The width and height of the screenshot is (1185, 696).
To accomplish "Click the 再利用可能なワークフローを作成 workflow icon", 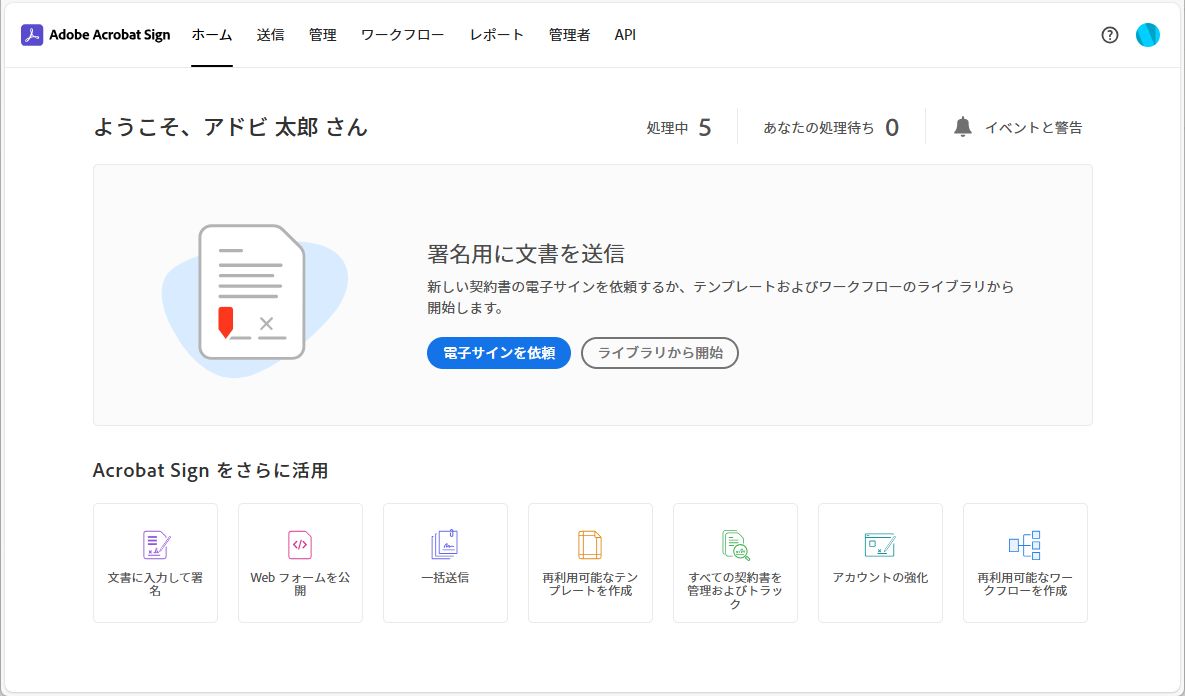I will pos(1025,545).
